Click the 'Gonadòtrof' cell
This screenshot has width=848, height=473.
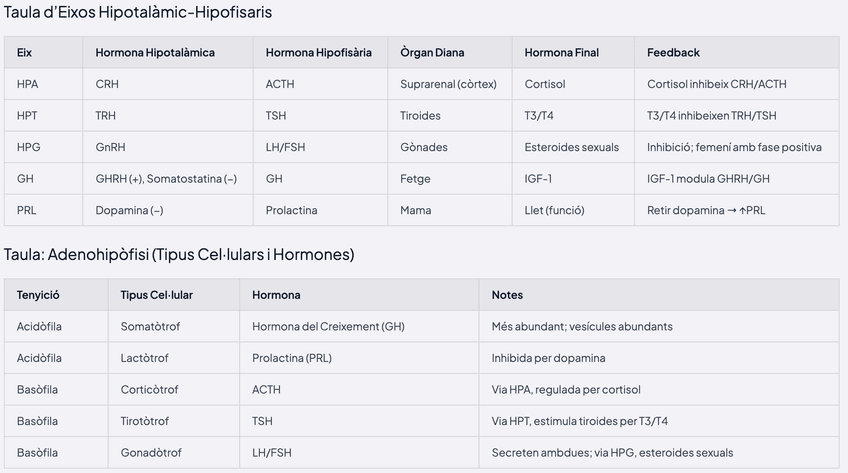(x=150, y=453)
